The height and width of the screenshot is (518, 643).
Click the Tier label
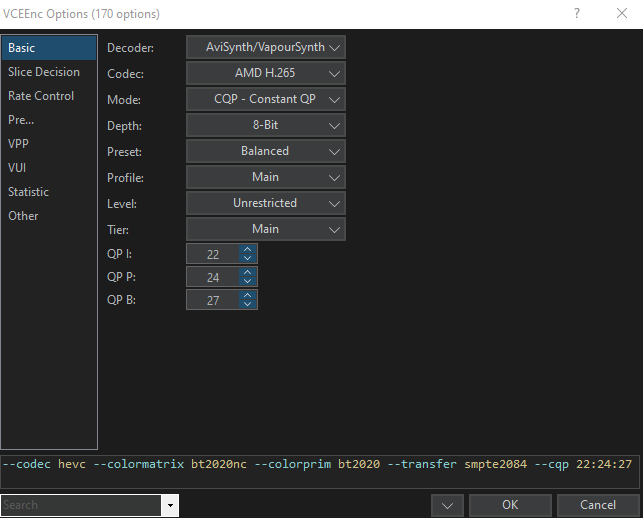click(118, 229)
